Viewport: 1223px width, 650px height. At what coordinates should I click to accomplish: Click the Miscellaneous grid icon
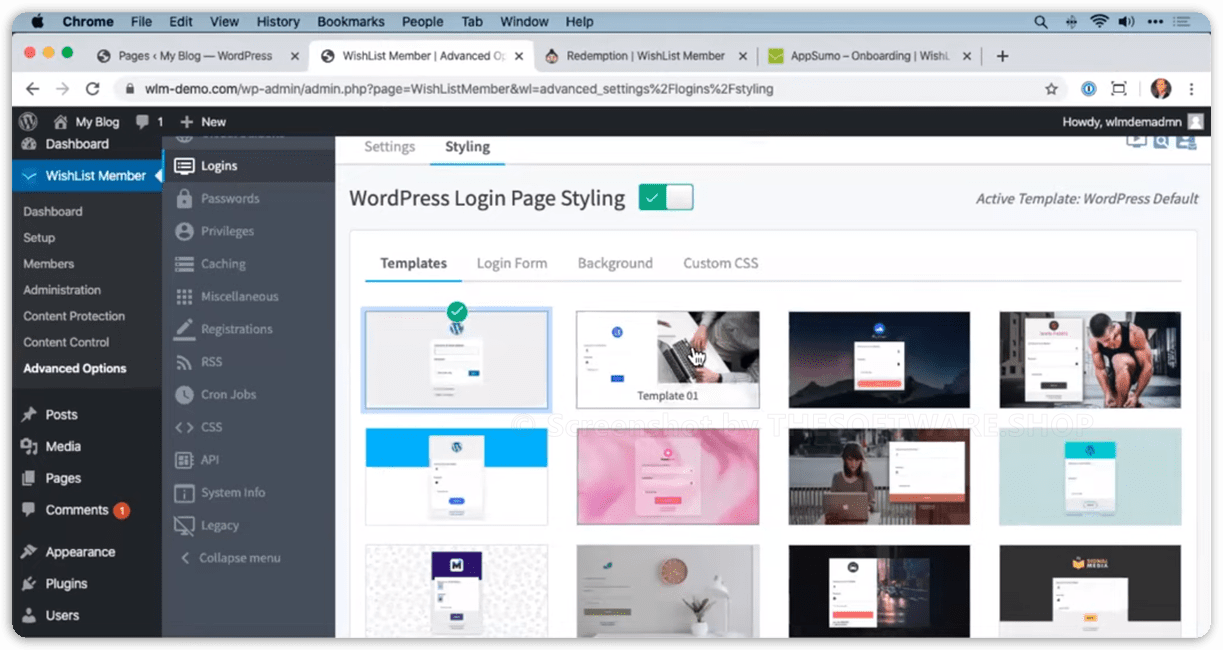pos(184,297)
